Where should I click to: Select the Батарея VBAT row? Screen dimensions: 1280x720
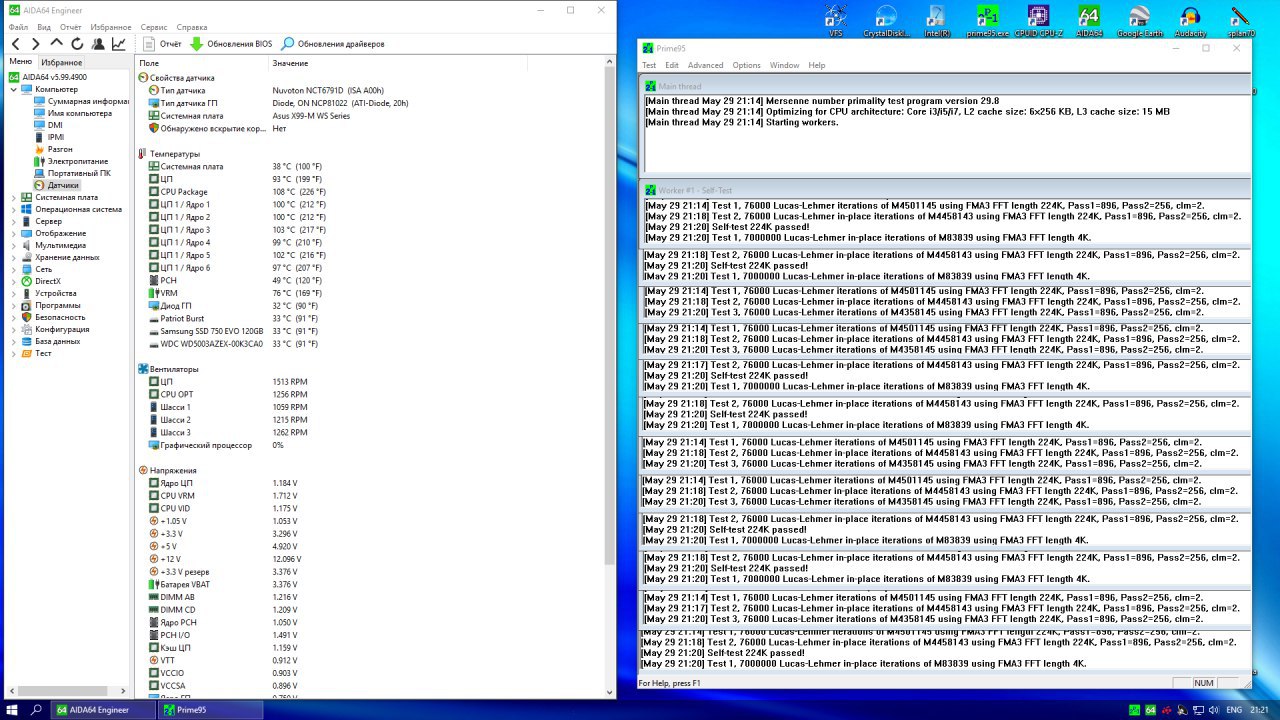tap(370, 584)
